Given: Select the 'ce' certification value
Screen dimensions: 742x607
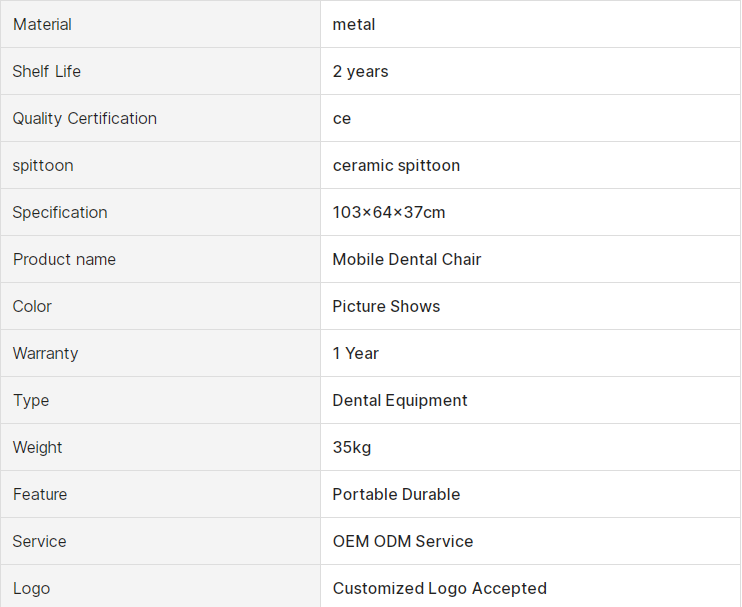Looking at the screenshot, I should pos(342,118).
